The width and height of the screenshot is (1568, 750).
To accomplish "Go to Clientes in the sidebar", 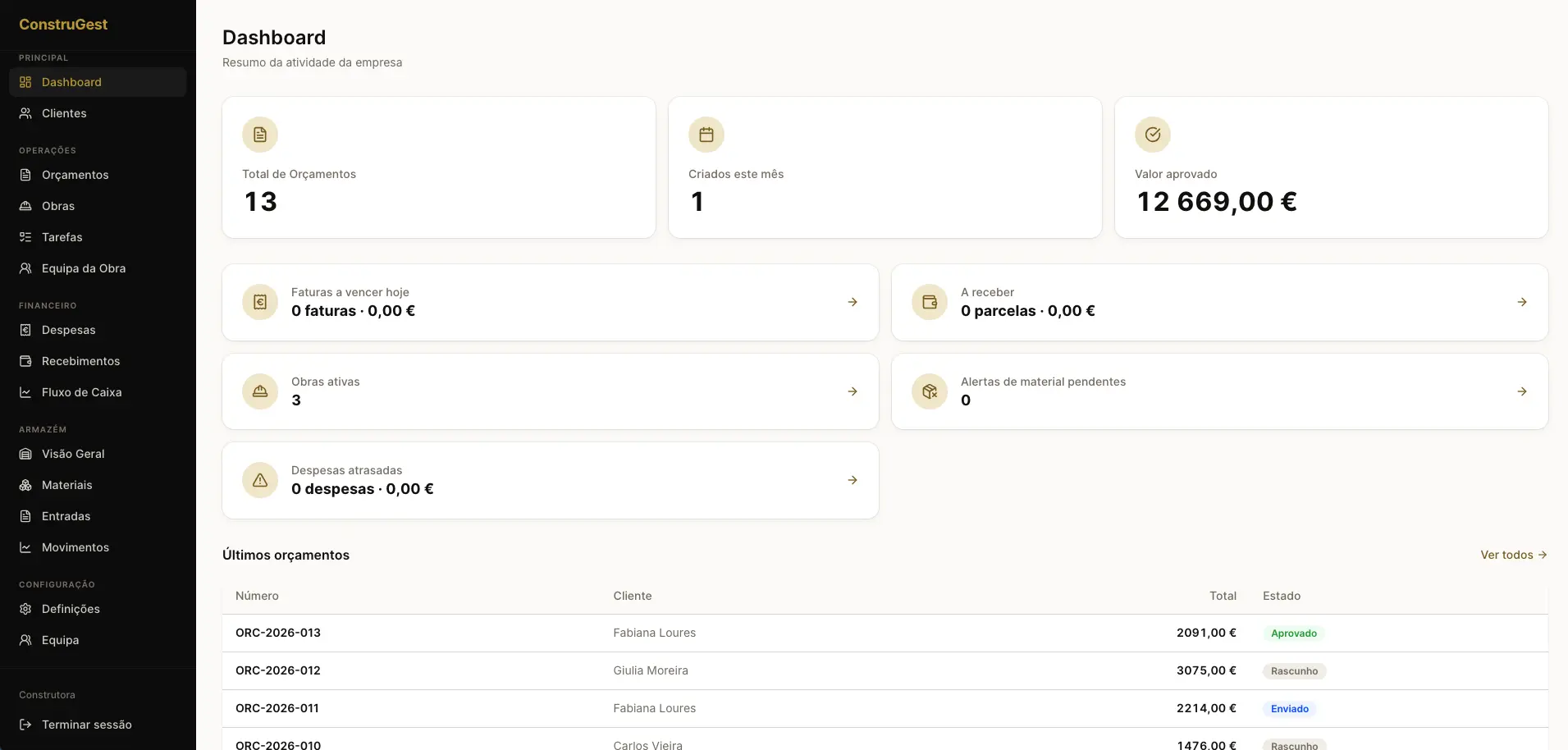I will pyautogui.click(x=98, y=113).
